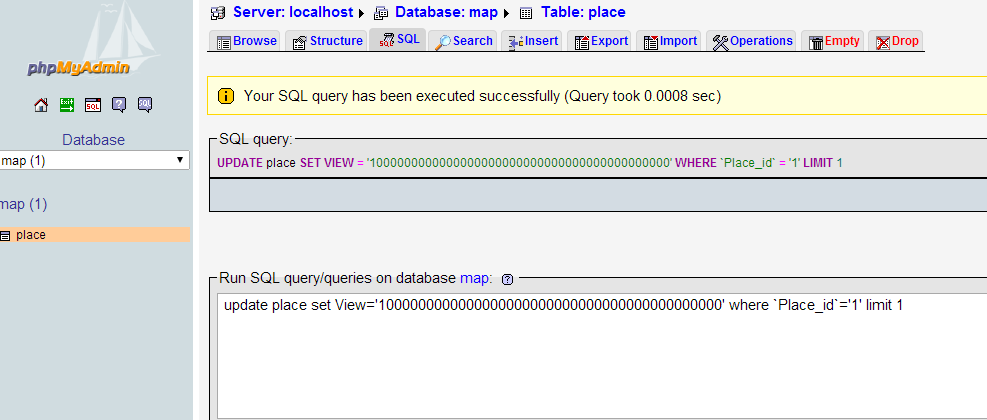
Task: Open the Import tab
Action: click(x=670, y=41)
